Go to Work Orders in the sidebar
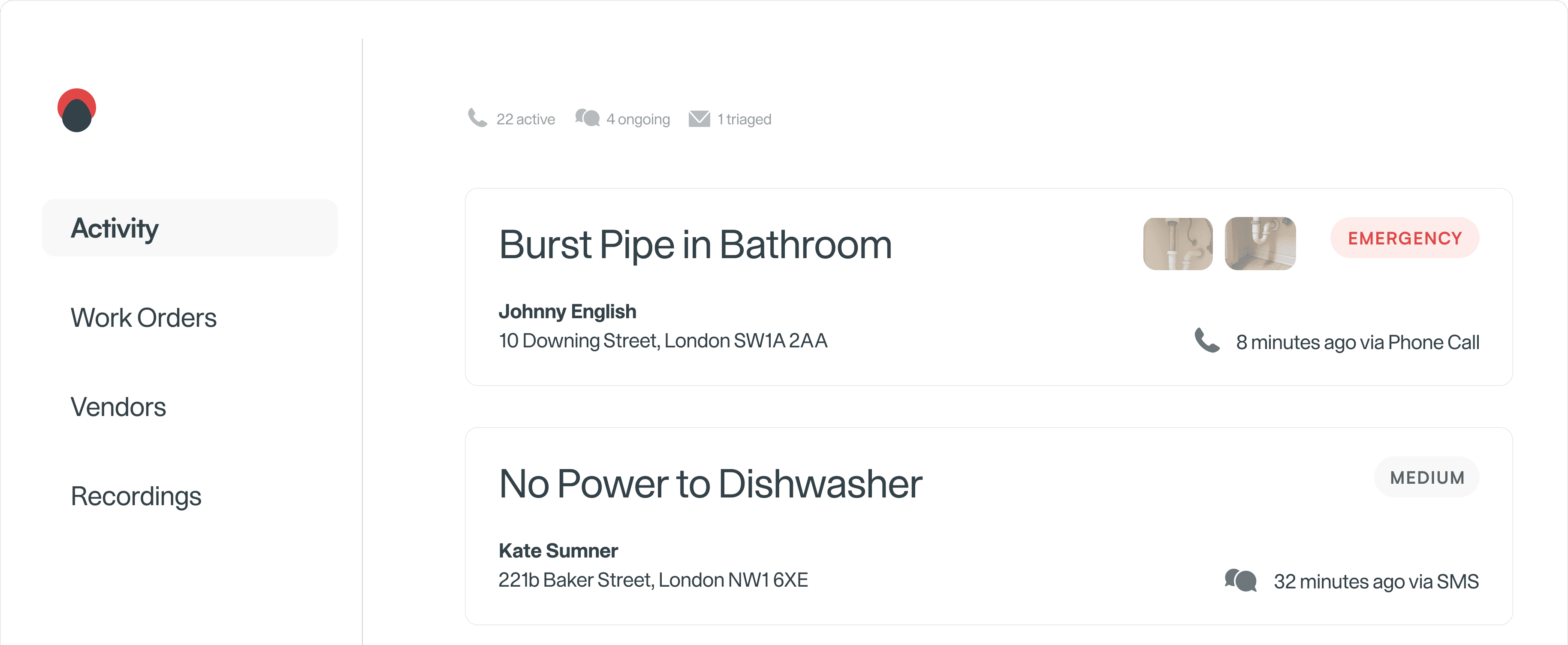Screen dimensions: 1568x645 (x=144, y=318)
